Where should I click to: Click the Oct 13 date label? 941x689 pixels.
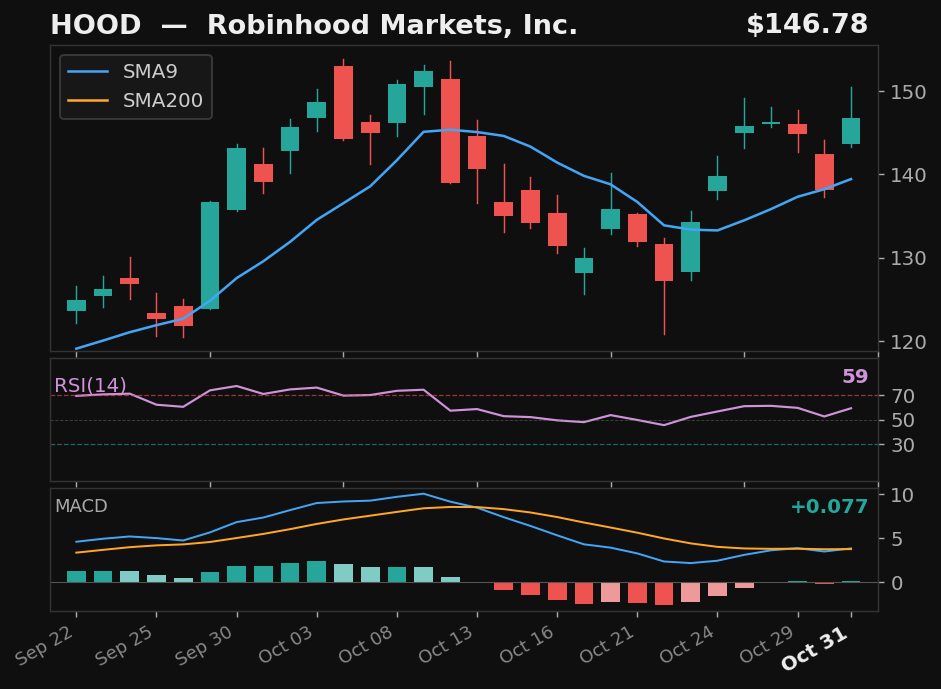(x=446, y=645)
